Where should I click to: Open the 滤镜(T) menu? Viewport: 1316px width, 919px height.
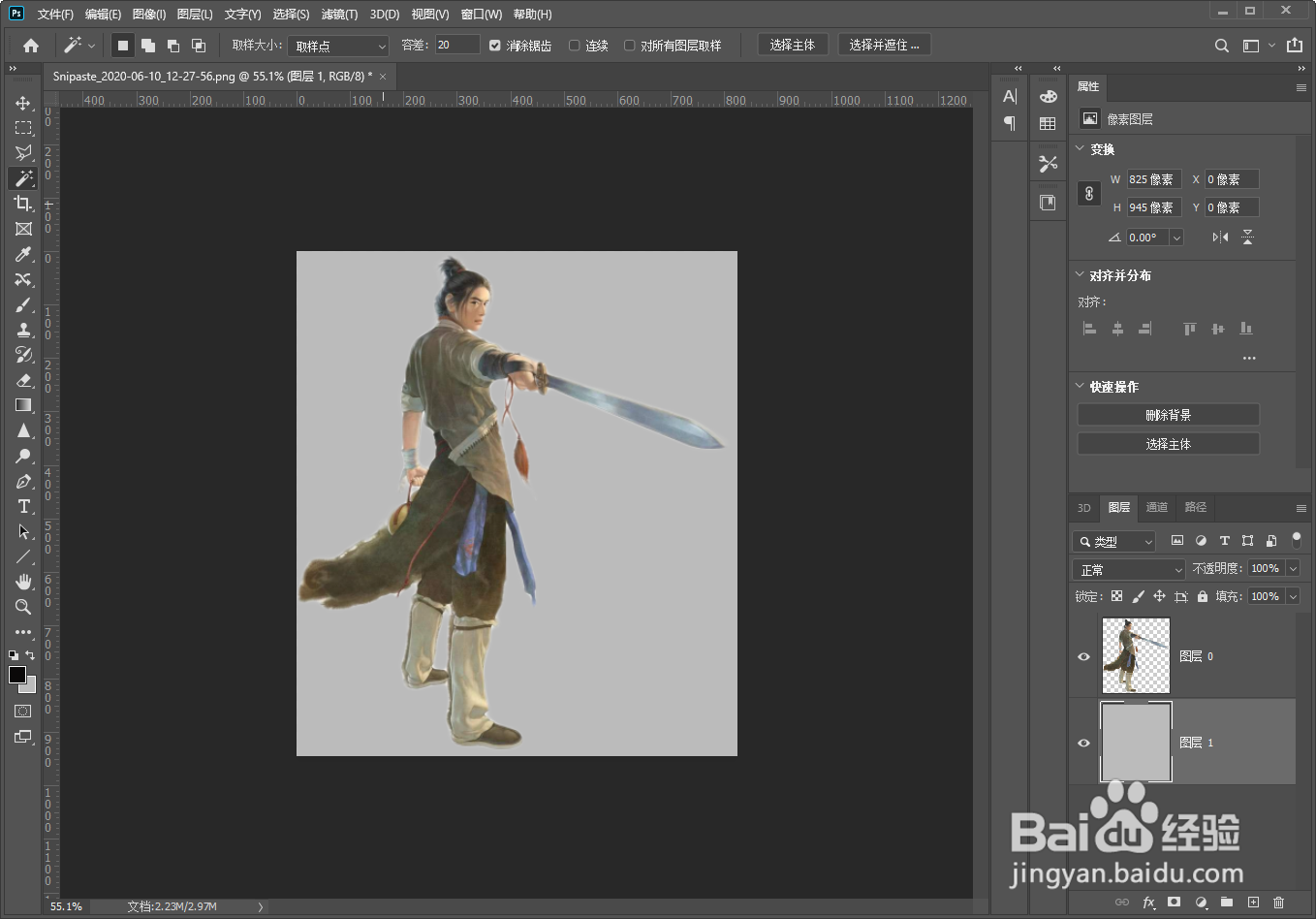pyautogui.click(x=339, y=14)
